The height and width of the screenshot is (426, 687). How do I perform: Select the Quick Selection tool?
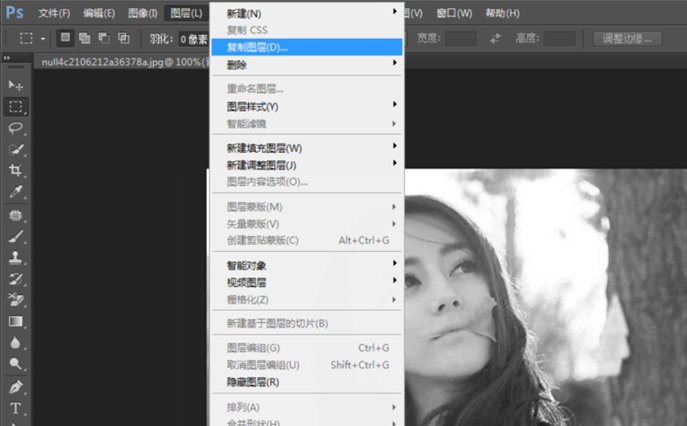(16, 149)
